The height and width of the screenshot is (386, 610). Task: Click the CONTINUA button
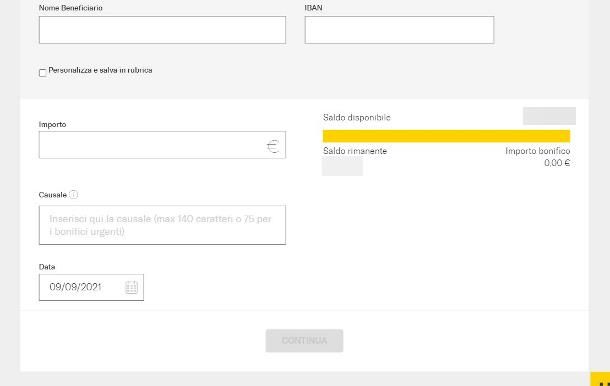[304, 341]
